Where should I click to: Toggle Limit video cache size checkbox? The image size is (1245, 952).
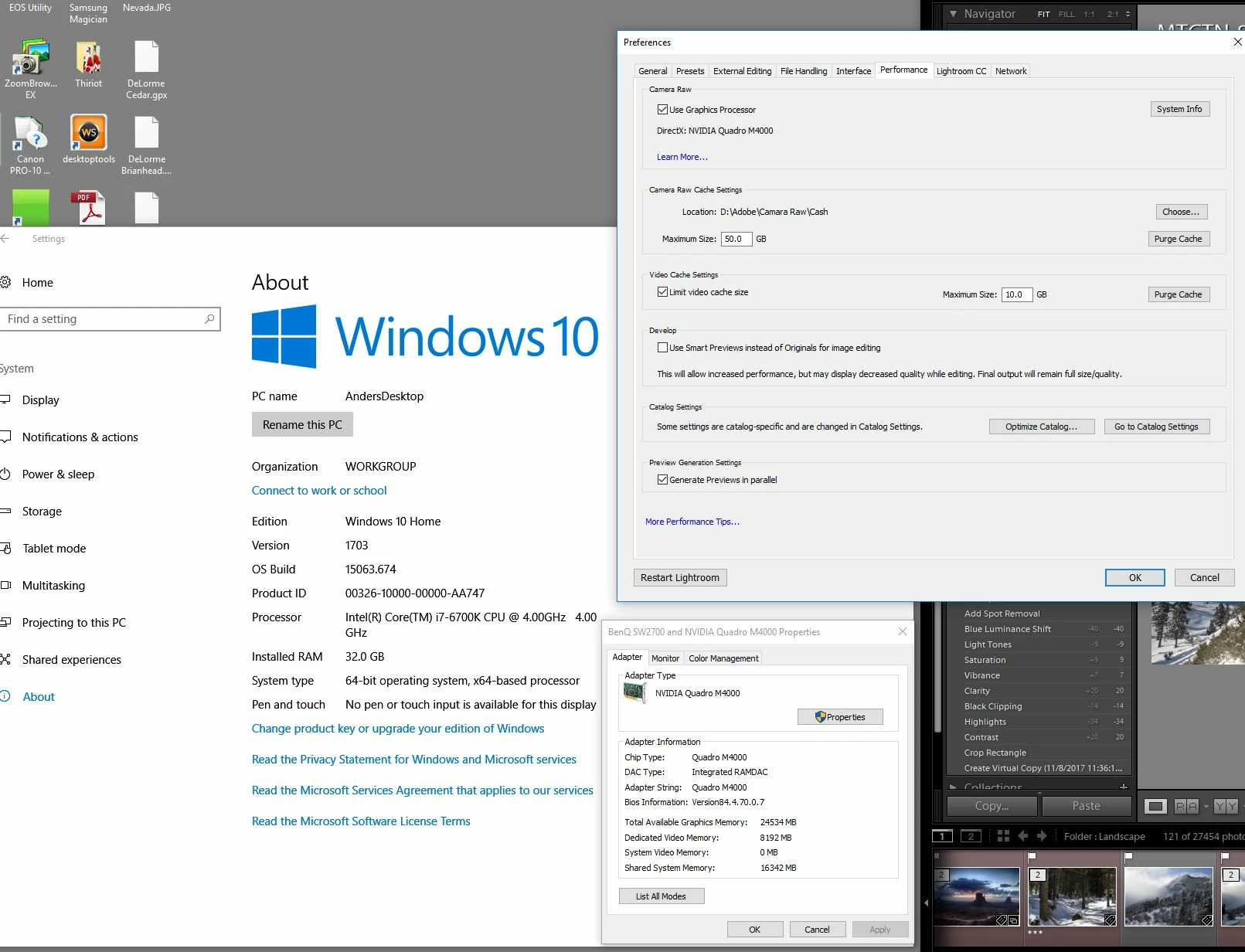(662, 292)
